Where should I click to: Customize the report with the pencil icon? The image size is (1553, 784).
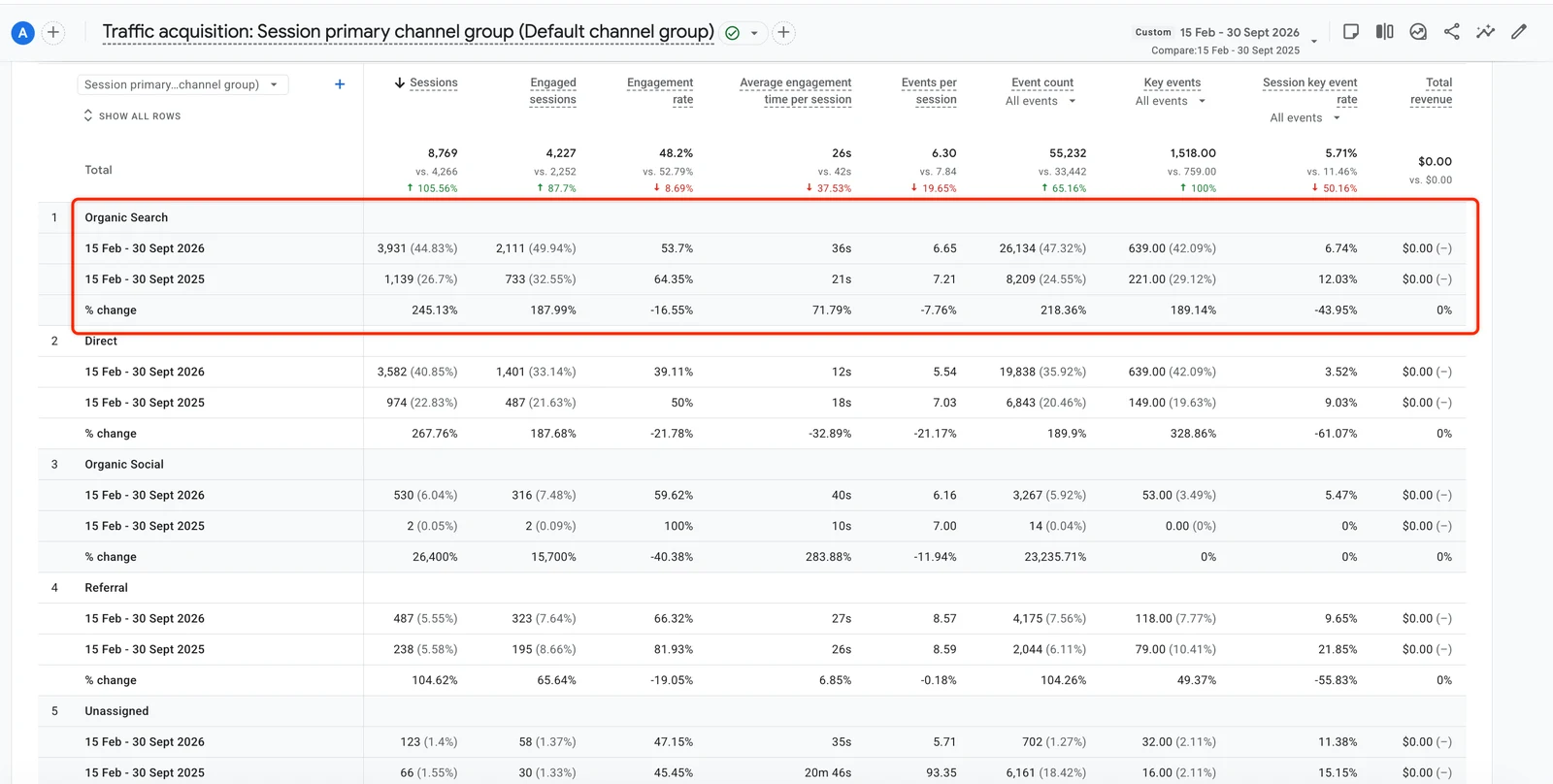point(1519,32)
